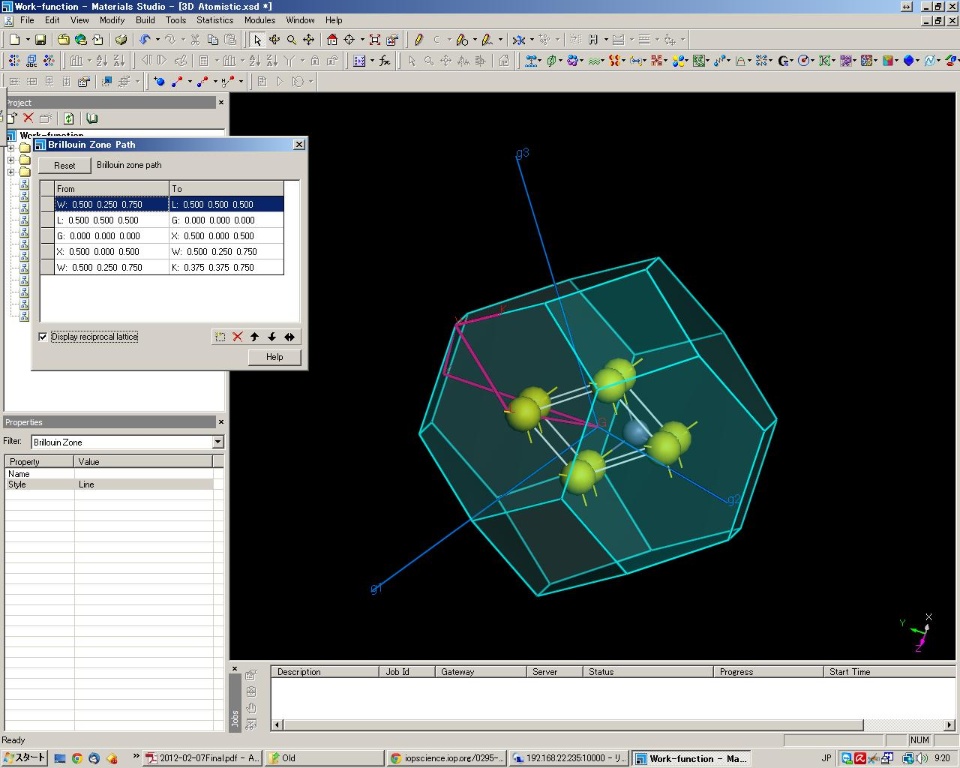Open the Edit menu
Image resolution: width=960 pixels, height=768 pixels.
[52, 20]
